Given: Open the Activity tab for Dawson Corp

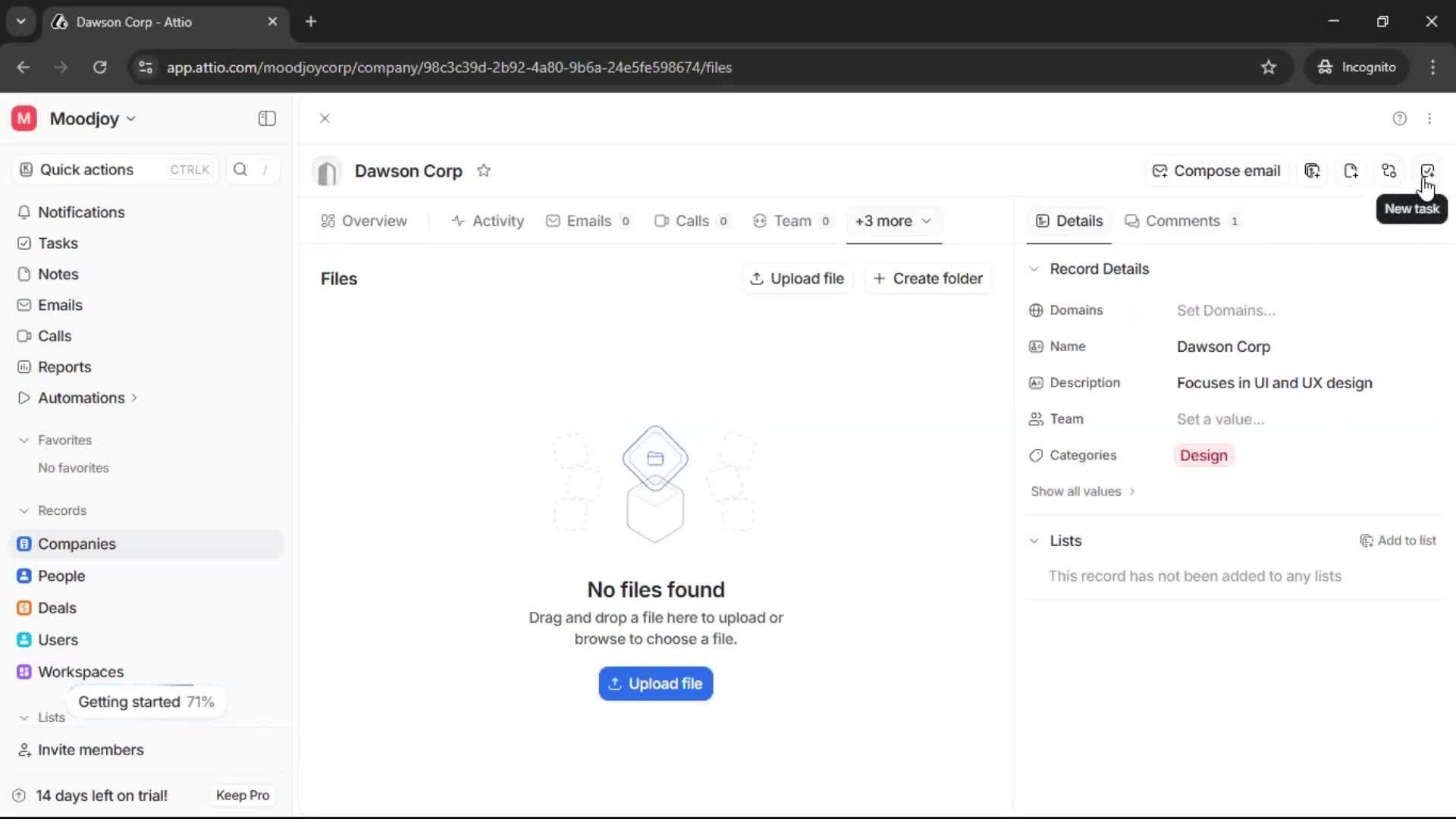Looking at the screenshot, I should click(488, 221).
